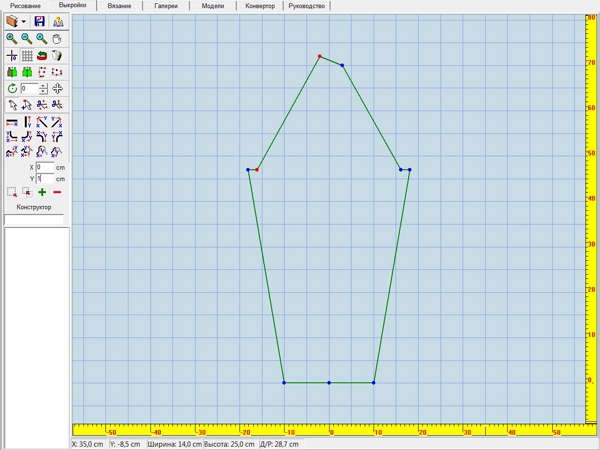Click the undo icon with green arrow

coord(42,56)
